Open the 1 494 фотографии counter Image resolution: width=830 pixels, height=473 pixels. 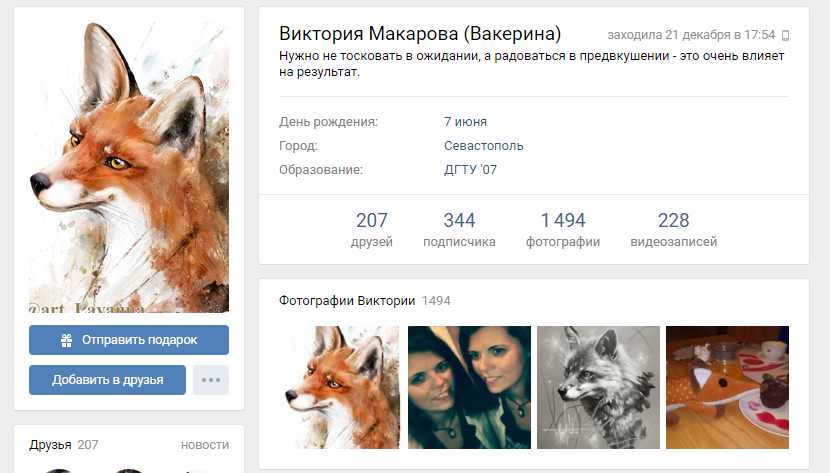pos(563,230)
